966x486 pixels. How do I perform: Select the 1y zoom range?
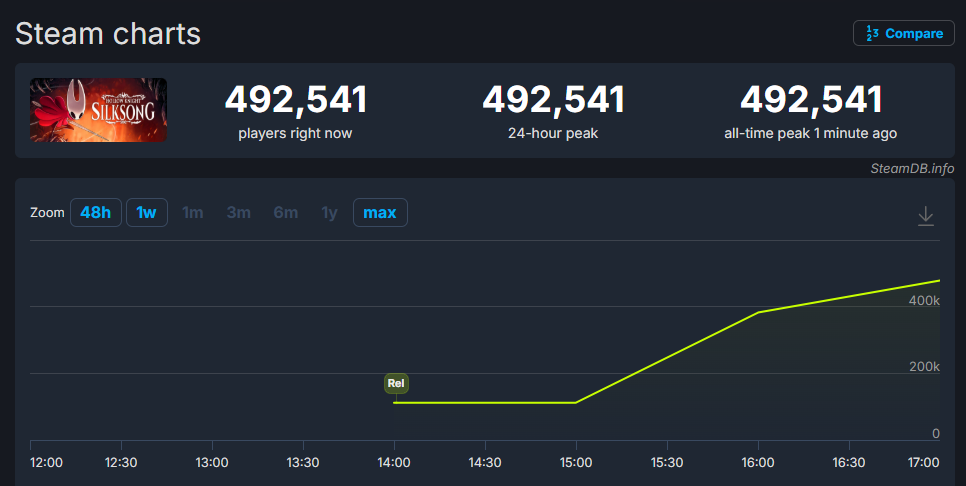click(330, 213)
